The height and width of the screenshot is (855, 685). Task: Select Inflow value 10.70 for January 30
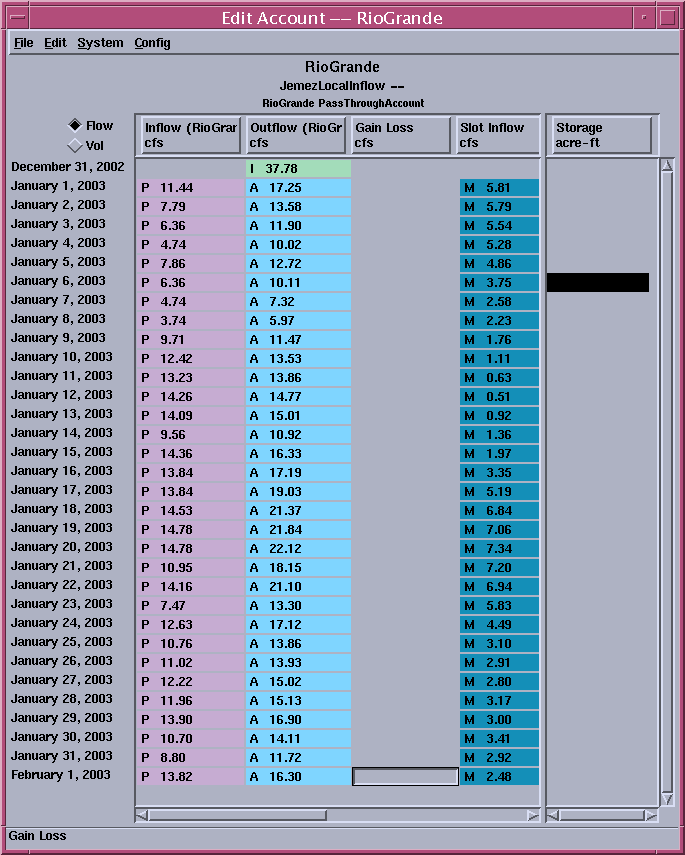(192, 738)
